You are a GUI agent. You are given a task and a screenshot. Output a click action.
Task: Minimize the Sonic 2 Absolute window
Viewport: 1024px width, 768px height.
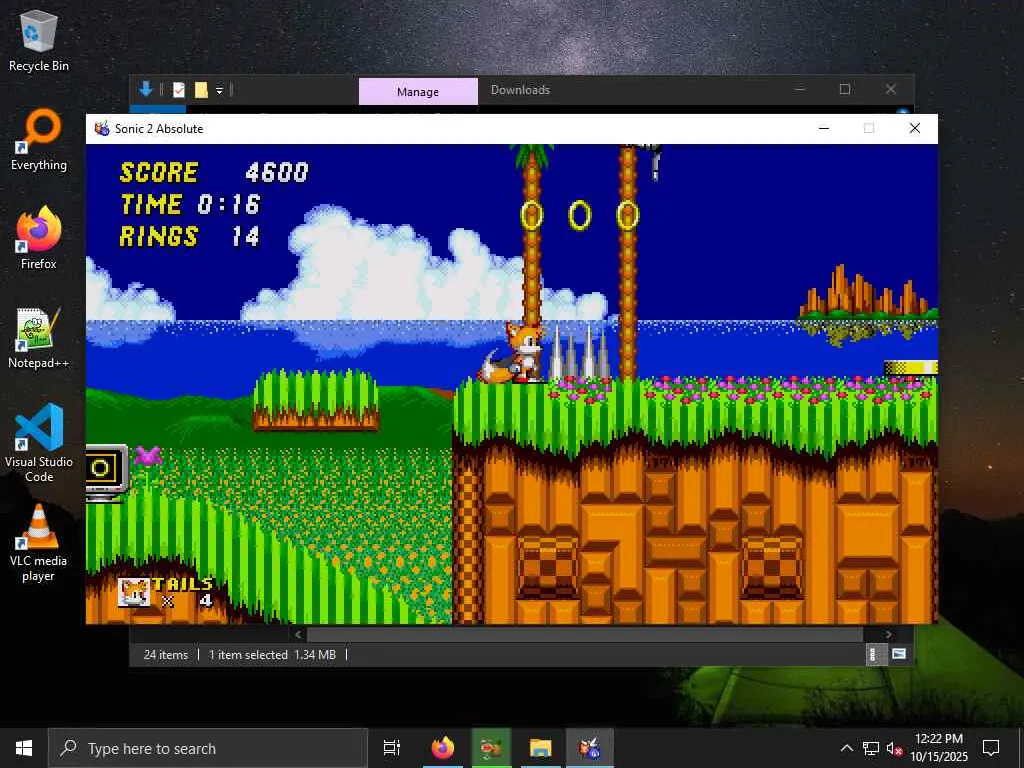pos(824,129)
